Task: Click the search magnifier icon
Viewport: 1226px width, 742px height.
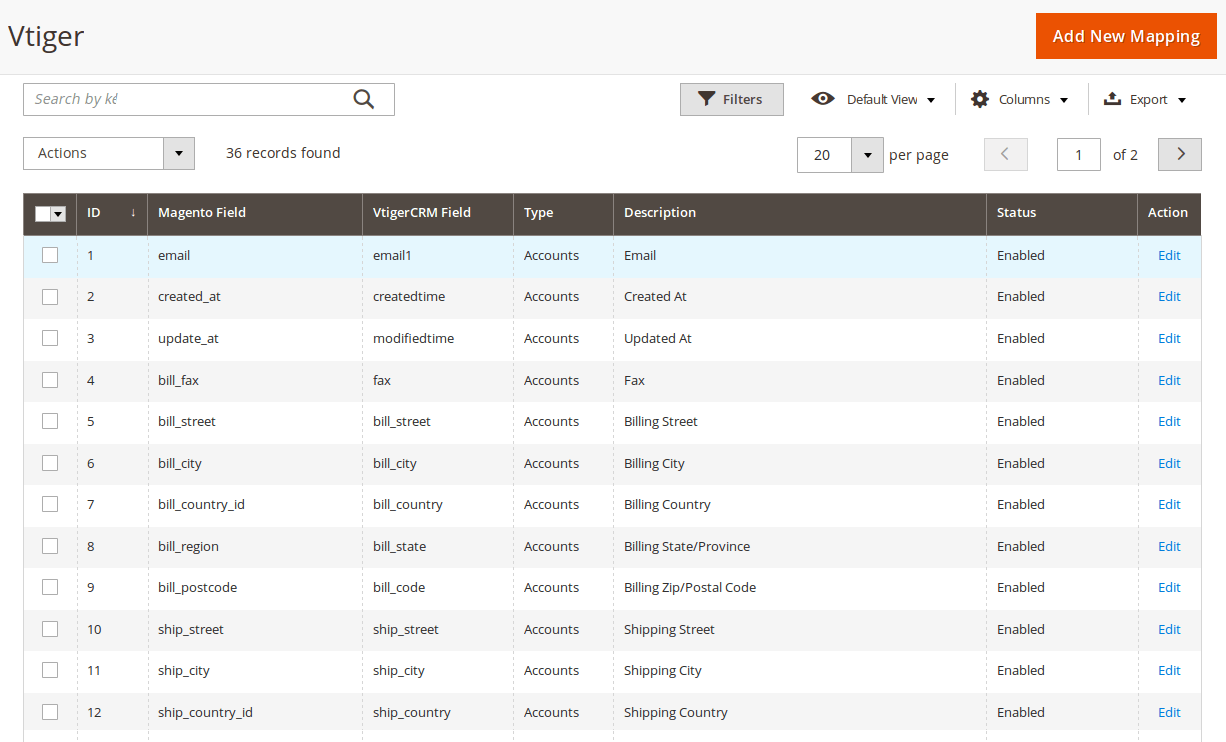Action: point(364,99)
